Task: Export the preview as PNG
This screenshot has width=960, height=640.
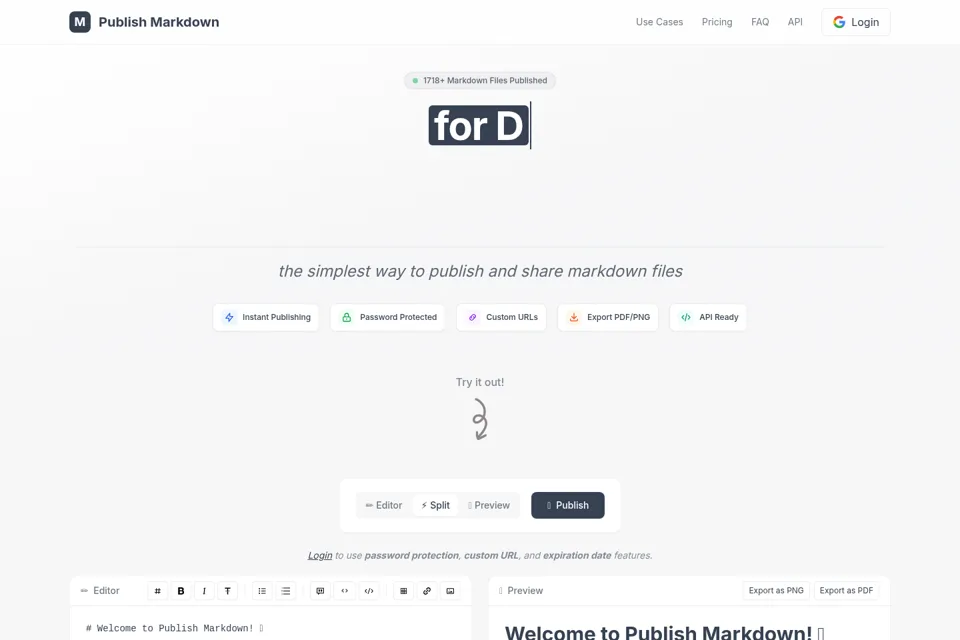Action: click(776, 590)
